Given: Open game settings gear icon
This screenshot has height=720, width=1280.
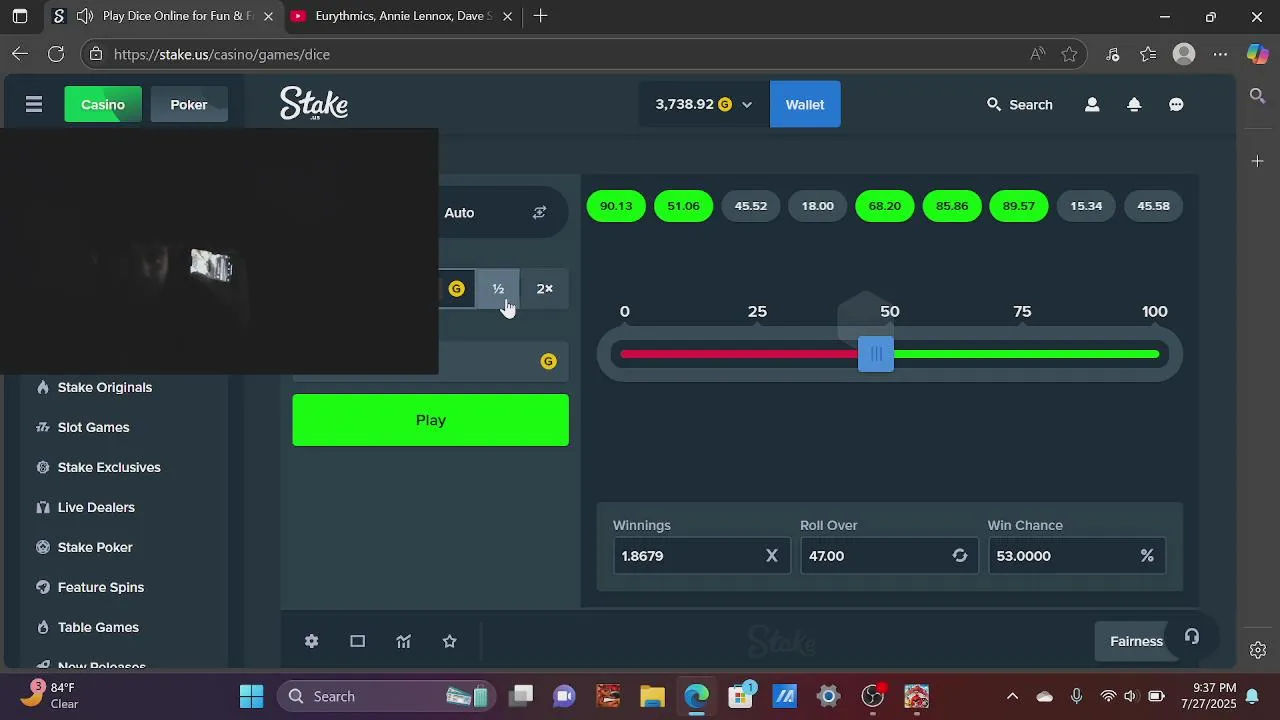Looking at the screenshot, I should pos(311,641).
